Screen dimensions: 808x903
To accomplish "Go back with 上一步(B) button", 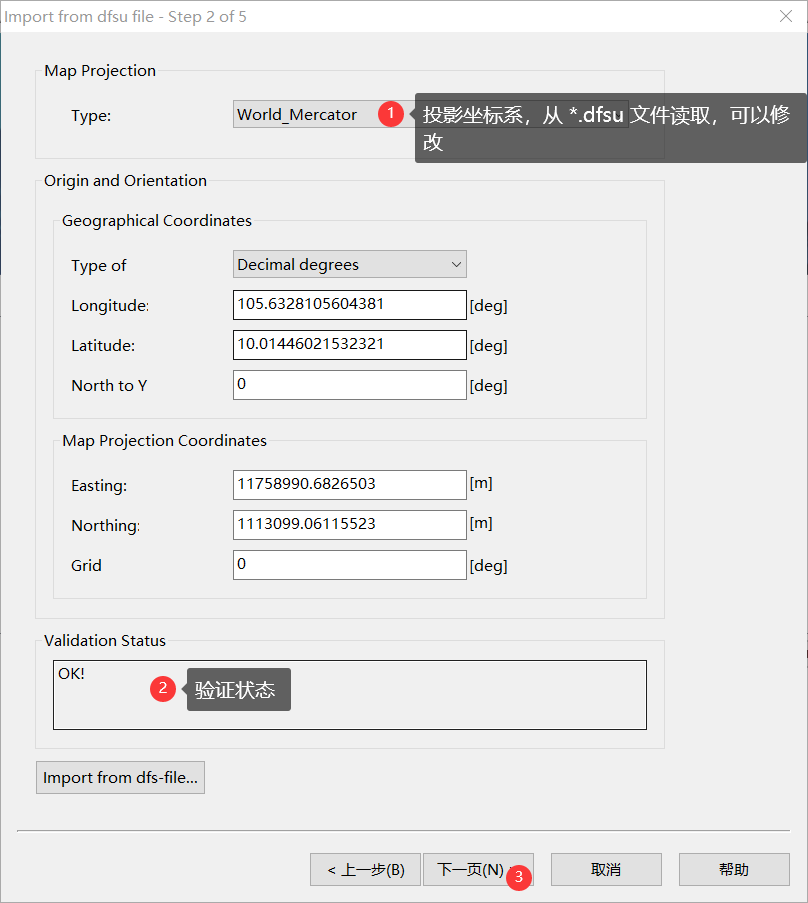I will (365, 870).
